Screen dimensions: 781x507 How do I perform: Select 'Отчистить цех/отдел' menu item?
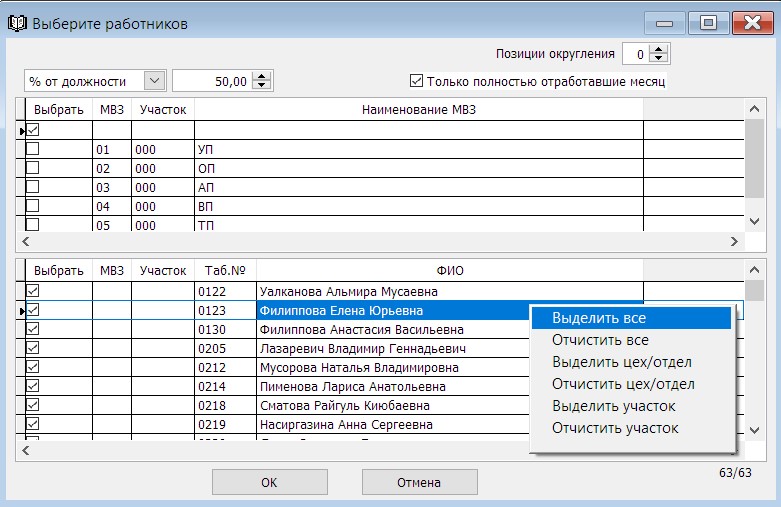pyautogui.click(x=622, y=384)
